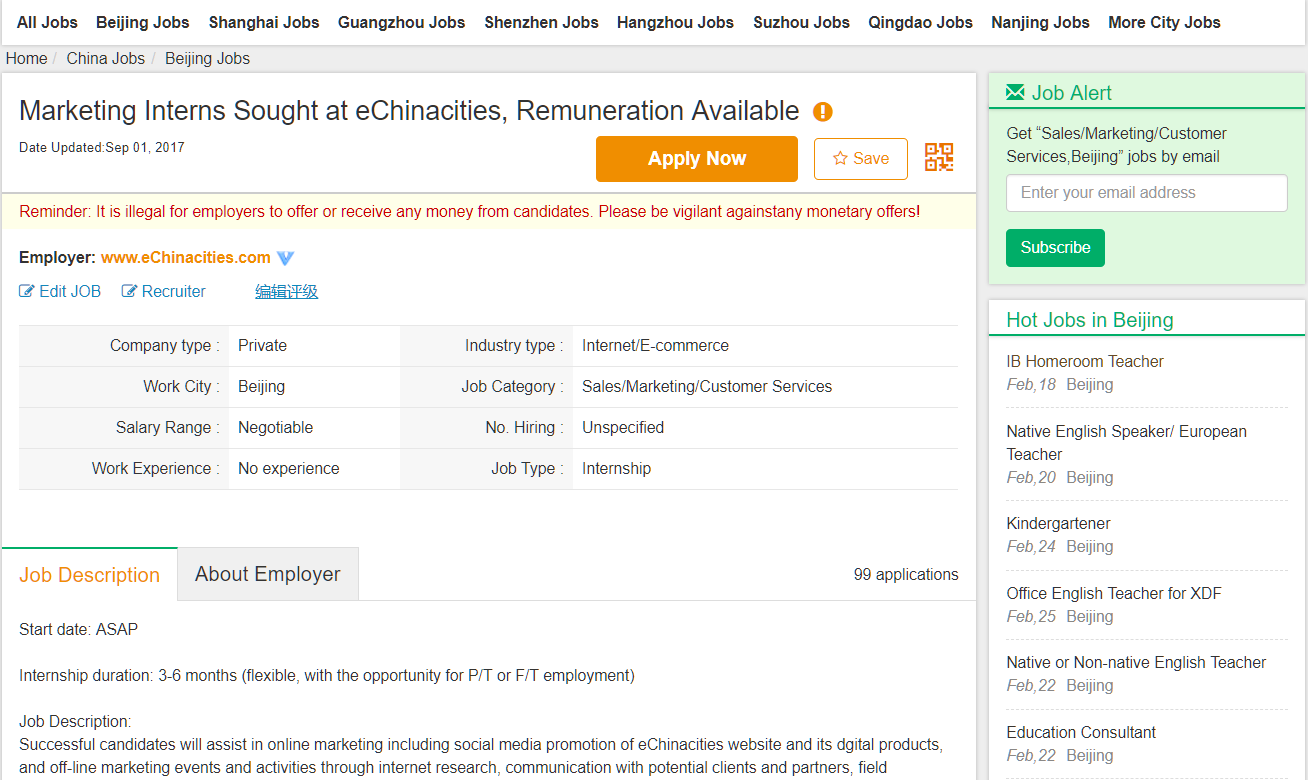Open Shanghai Jobs navigation item

264,22
